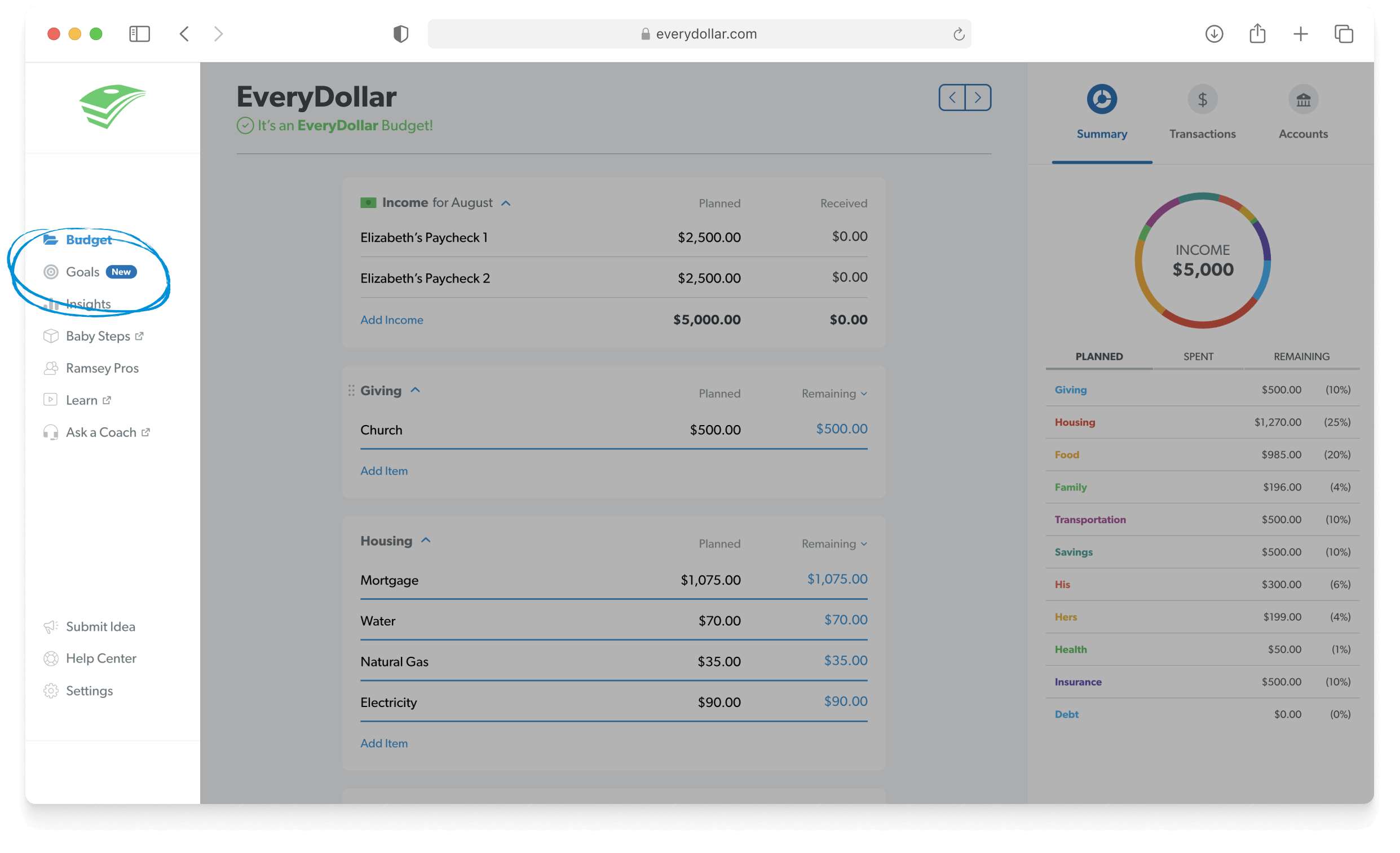Click the green income cash icon

(368, 203)
